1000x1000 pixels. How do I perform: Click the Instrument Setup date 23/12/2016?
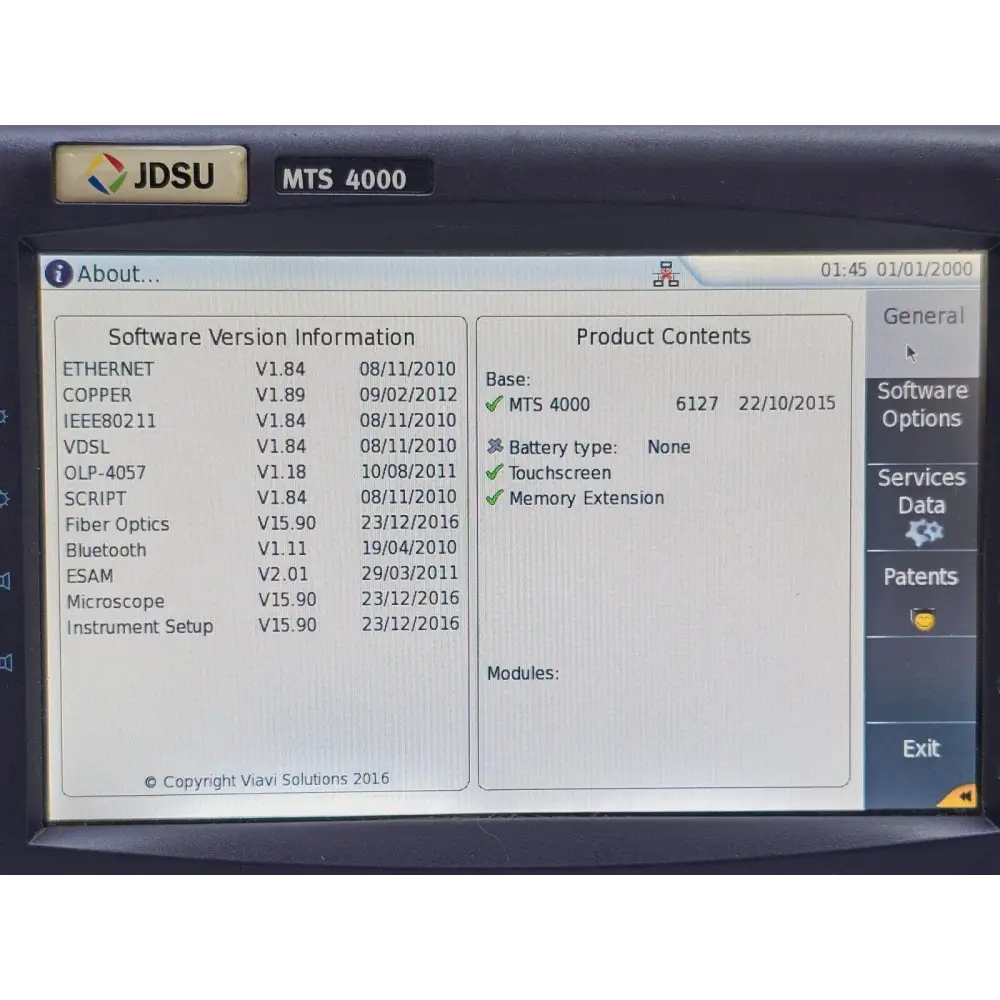[x=411, y=624]
